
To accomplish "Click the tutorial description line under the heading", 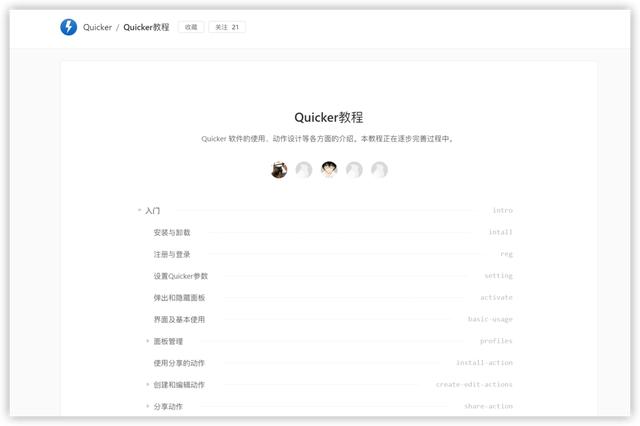I will 327,139.
